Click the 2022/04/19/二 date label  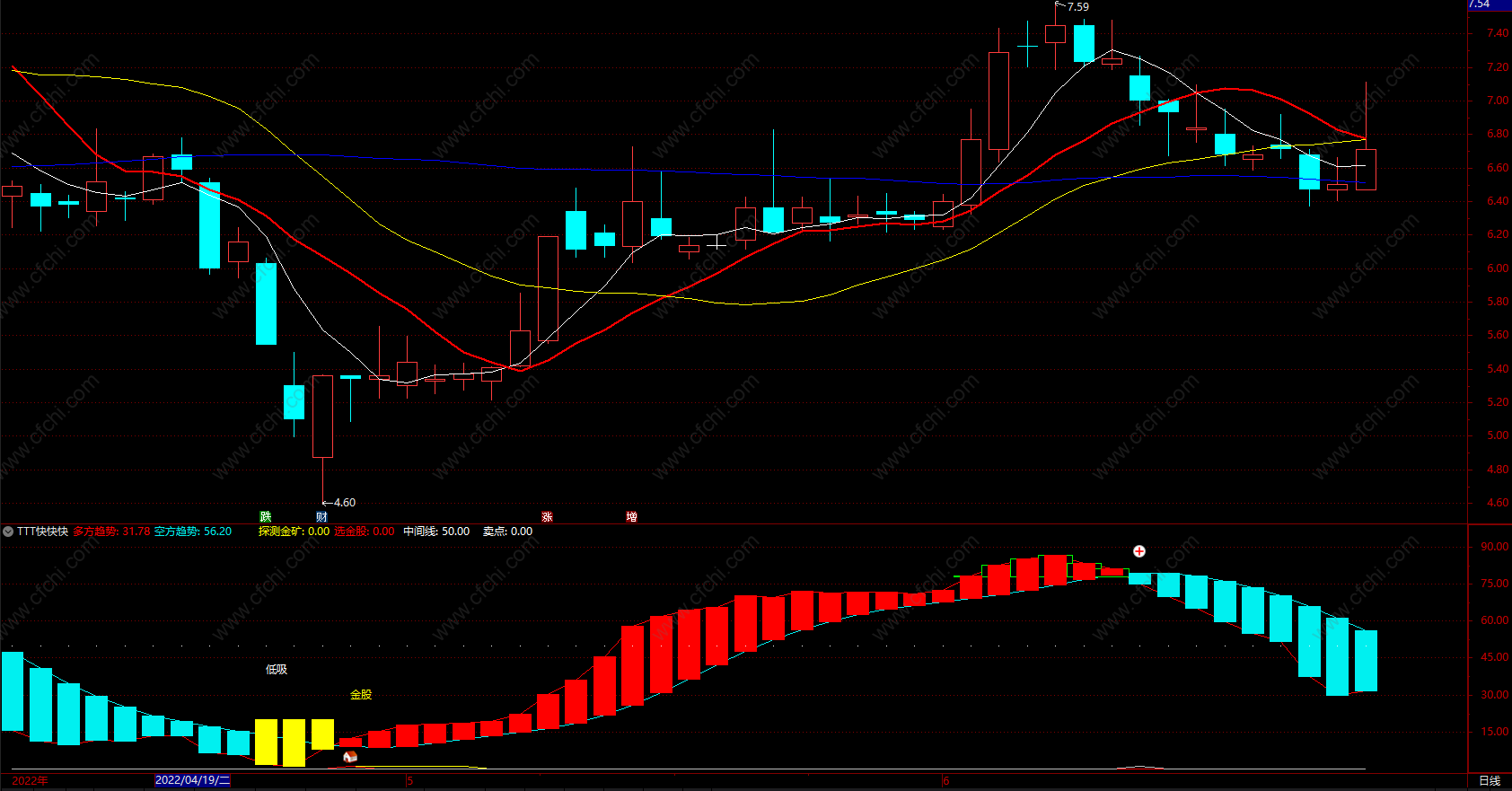tap(192, 780)
